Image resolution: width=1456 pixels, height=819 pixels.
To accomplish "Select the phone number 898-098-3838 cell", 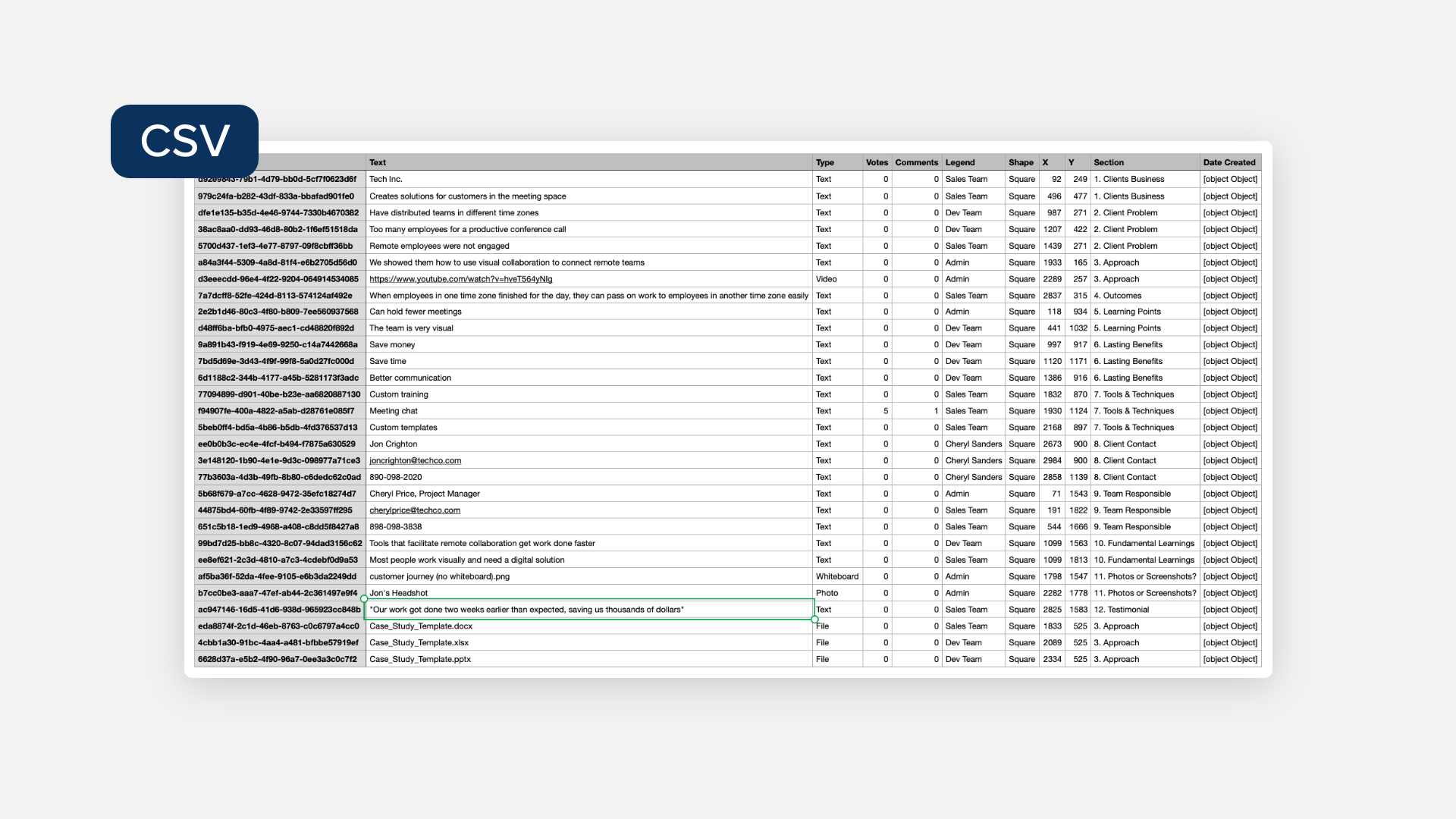I will (x=589, y=527).
